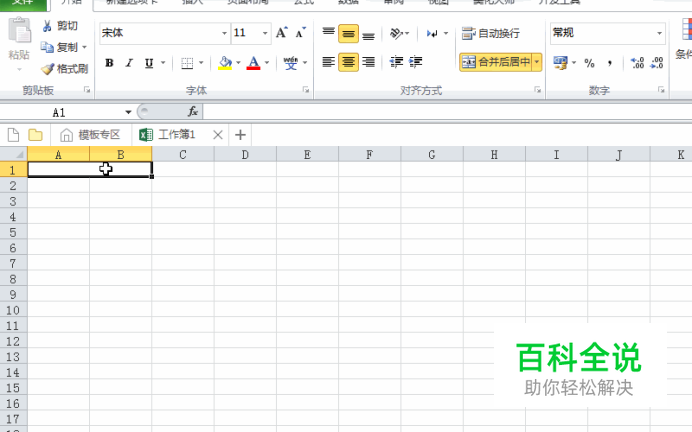The image size is (692, 432).
Task: Open clipboard pane launcher in 剪贴板 group
Action: [x=87, y=90]
